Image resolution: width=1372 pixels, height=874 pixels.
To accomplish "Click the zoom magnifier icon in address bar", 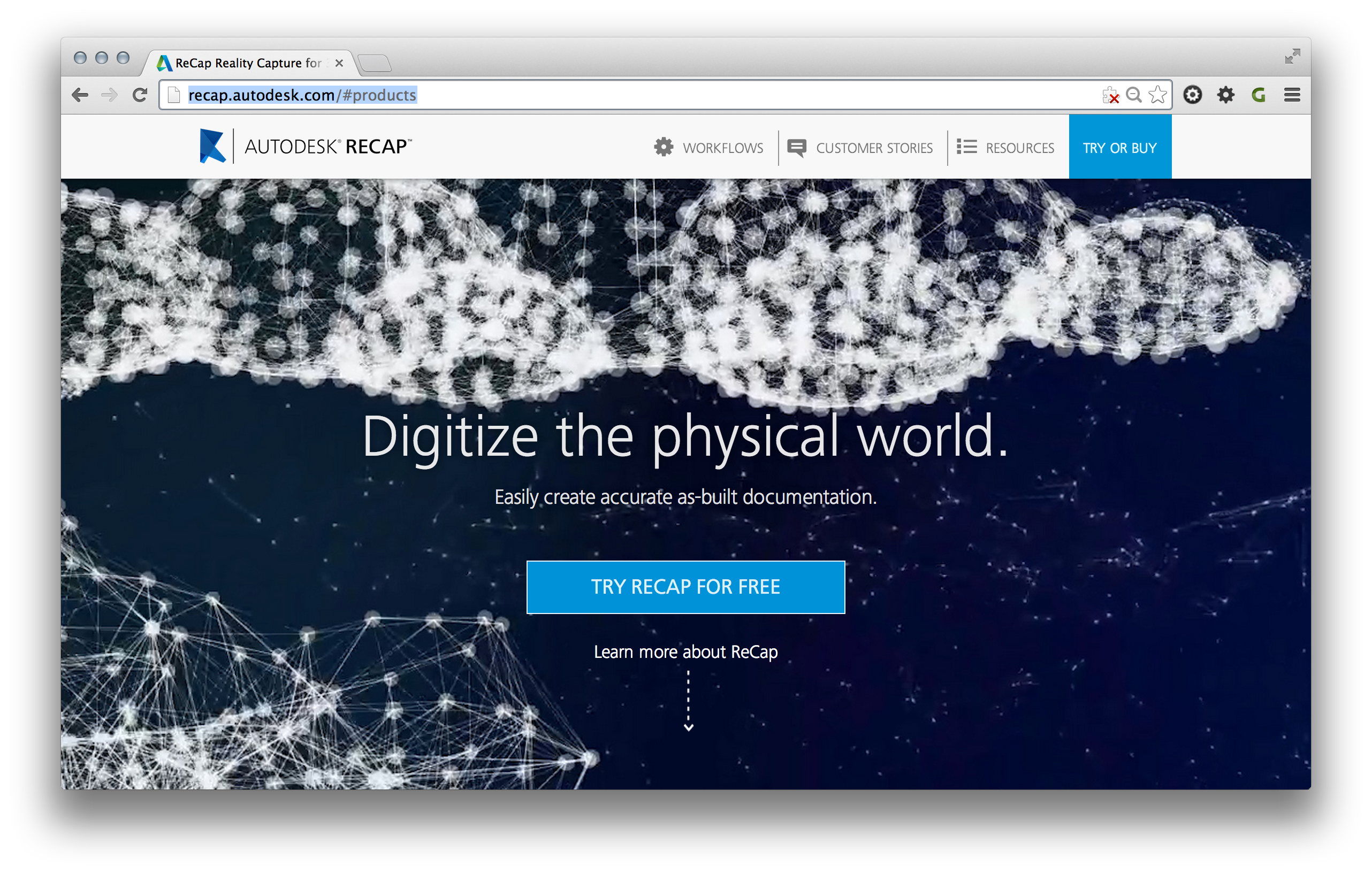I will [x=1134, y=95].
